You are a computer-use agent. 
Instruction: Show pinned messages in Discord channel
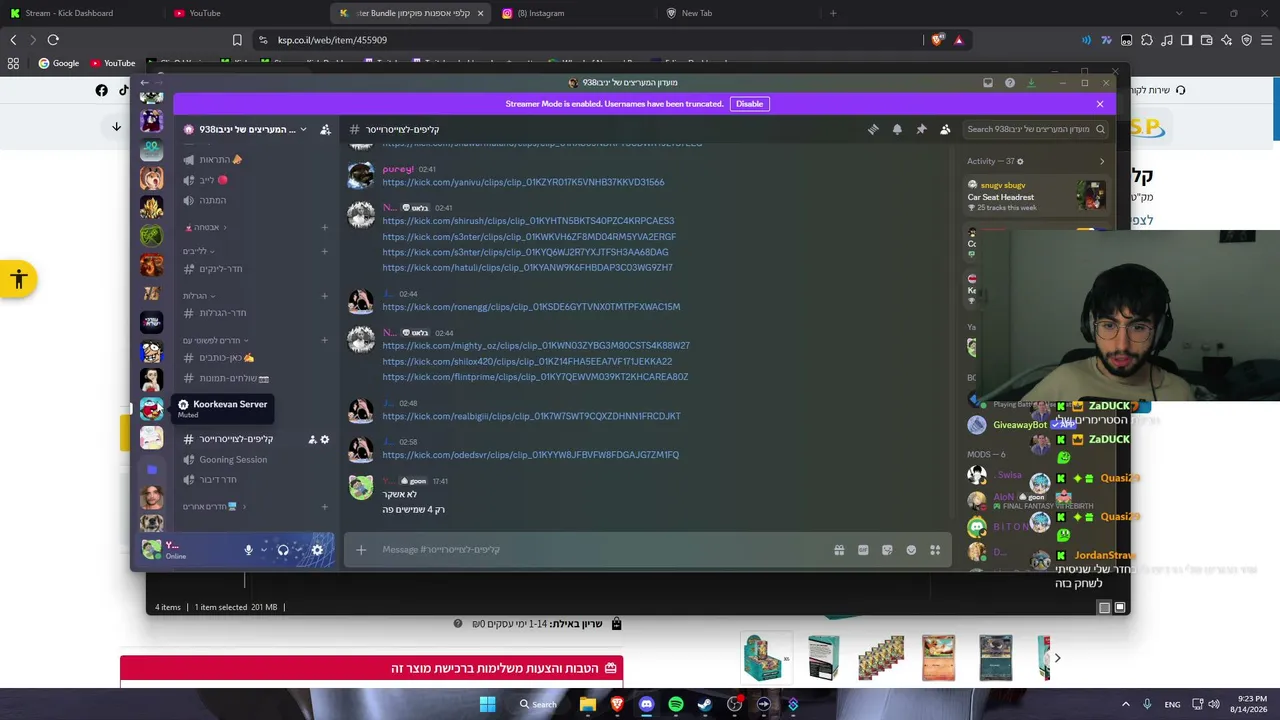[x=921, y=129]
